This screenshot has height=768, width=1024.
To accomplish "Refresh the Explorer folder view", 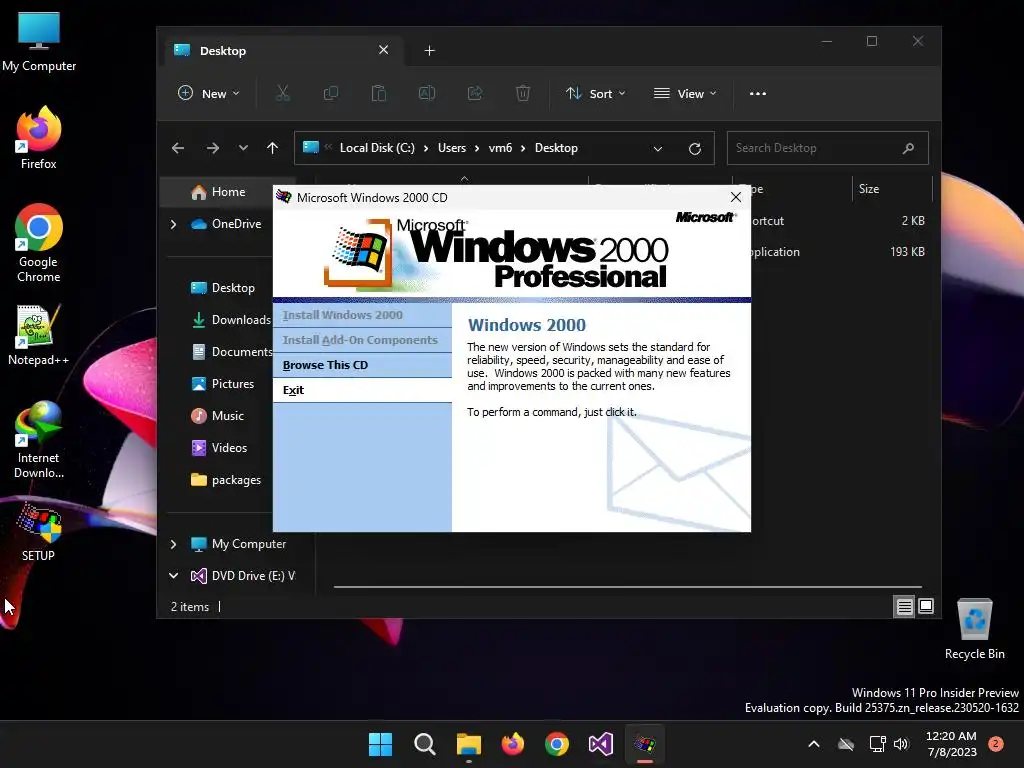I will click(x=695, y=148).
